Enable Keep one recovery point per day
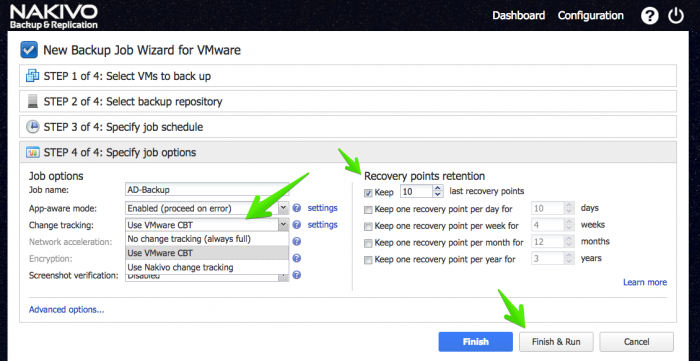The image size is (700, 361). pyautogui.click(x=368, y=210)
